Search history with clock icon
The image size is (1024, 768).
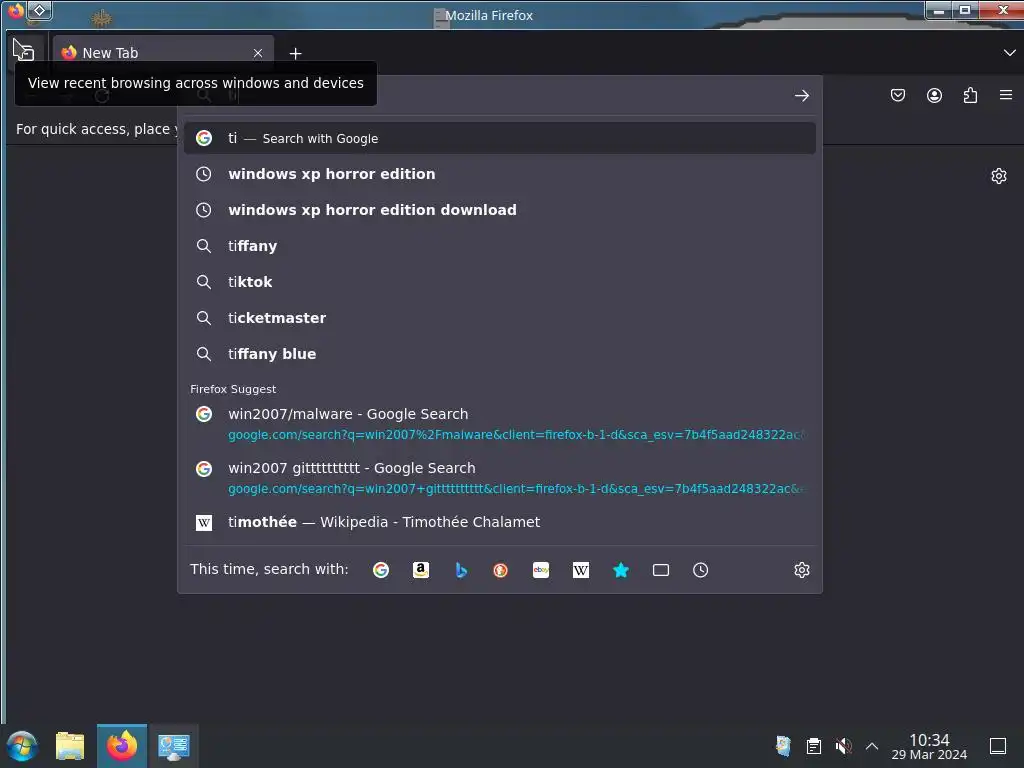coord(701,570)
